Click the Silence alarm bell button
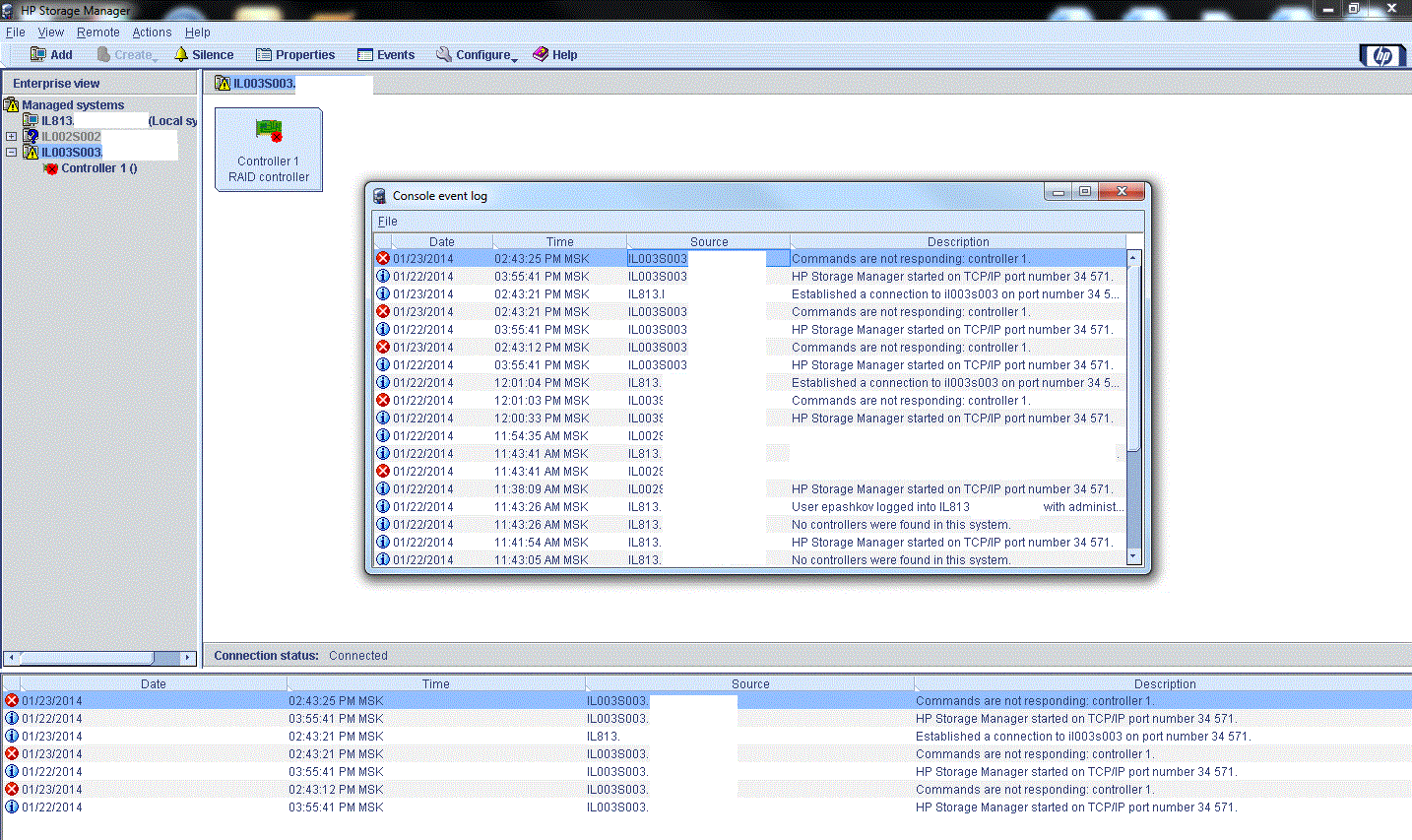1412x840 pixels. tap(204, 55)
